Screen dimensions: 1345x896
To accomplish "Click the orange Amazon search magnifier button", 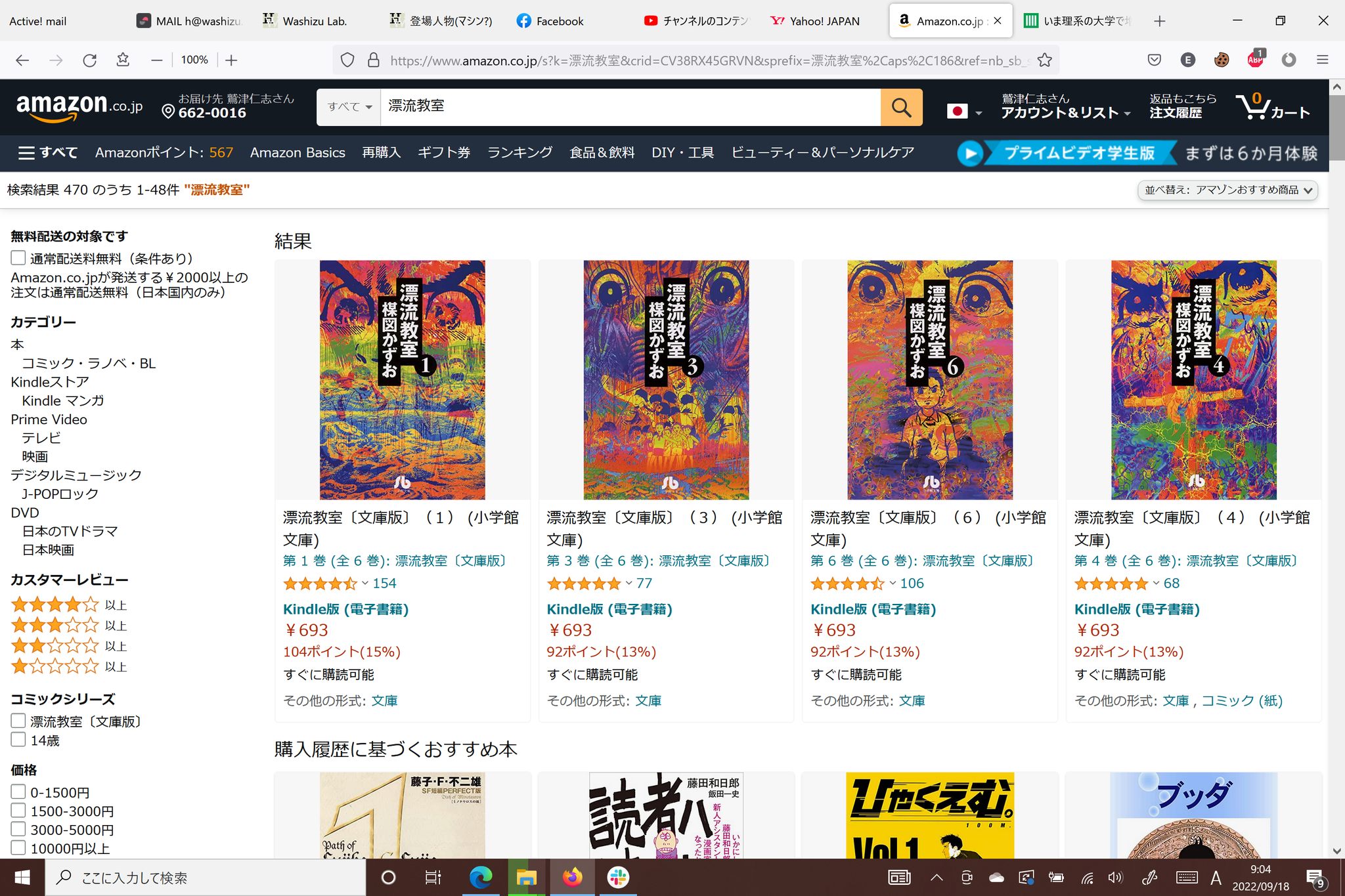I will 901,107.
